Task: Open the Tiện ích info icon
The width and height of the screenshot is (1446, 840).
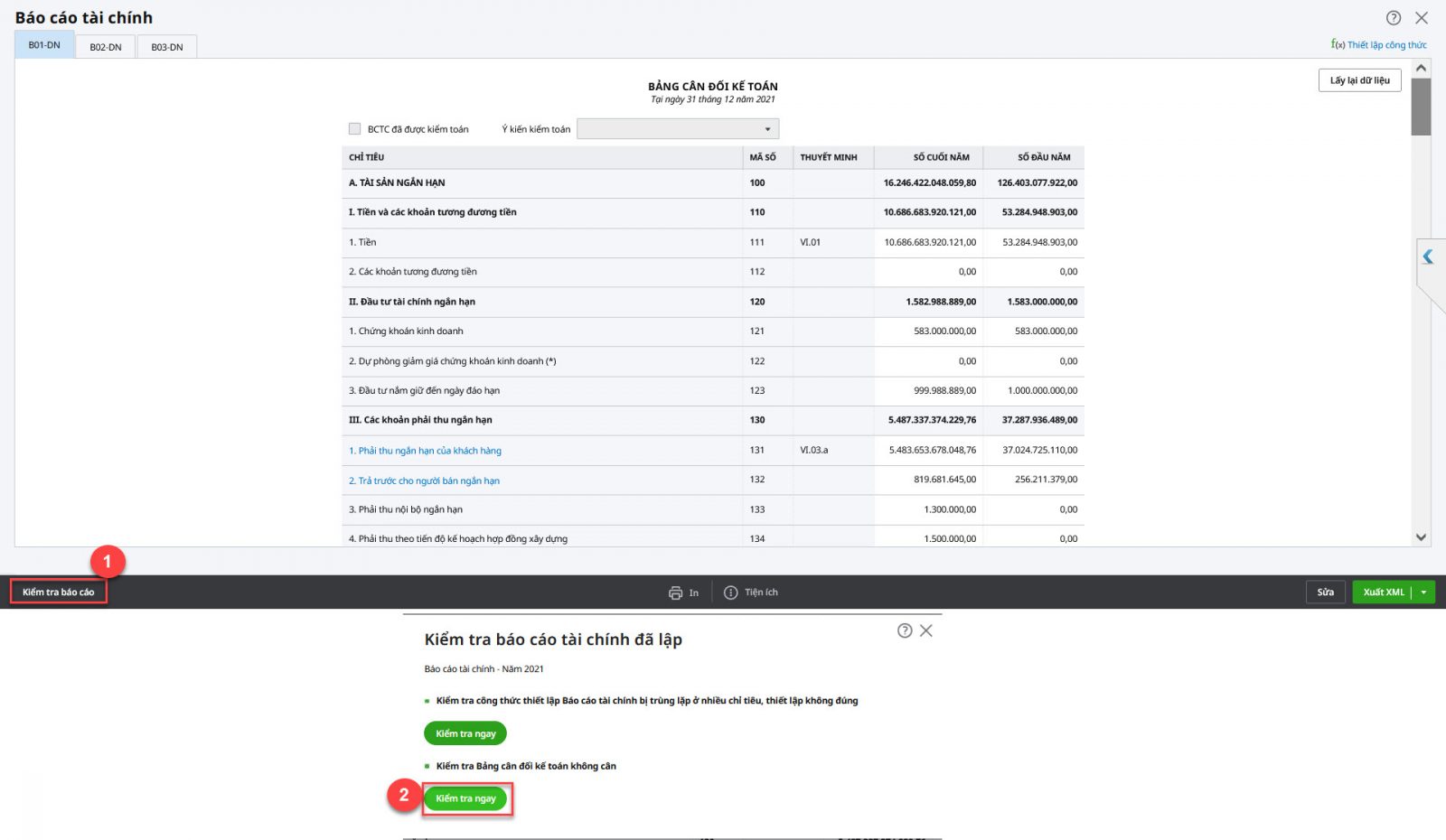Action: (730, 593)
